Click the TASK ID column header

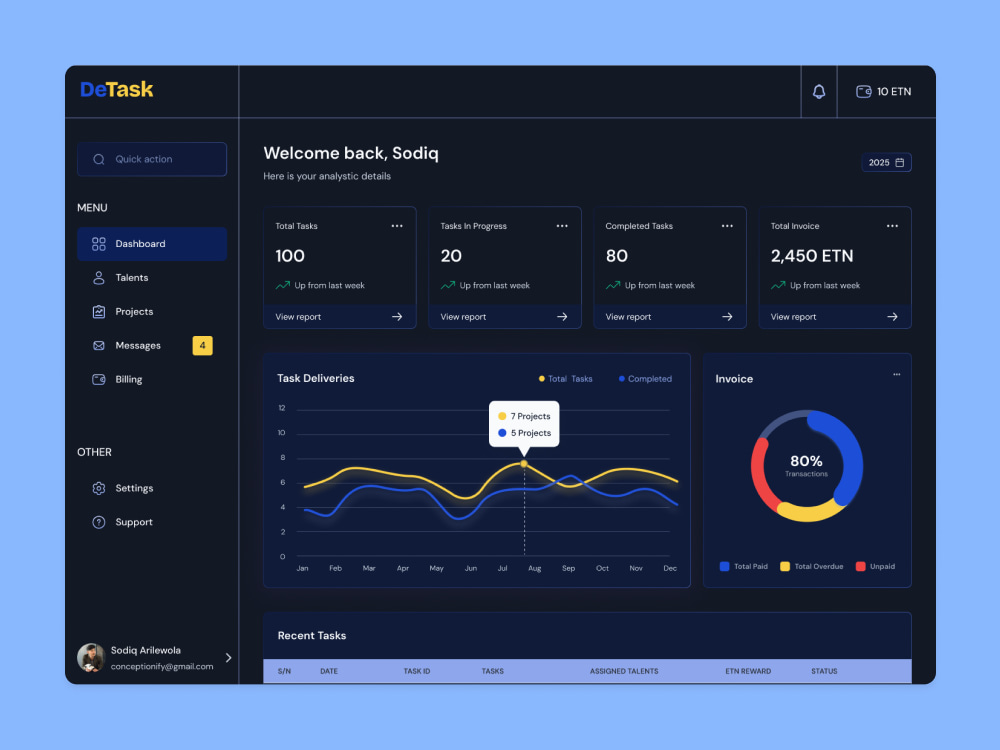417,671
